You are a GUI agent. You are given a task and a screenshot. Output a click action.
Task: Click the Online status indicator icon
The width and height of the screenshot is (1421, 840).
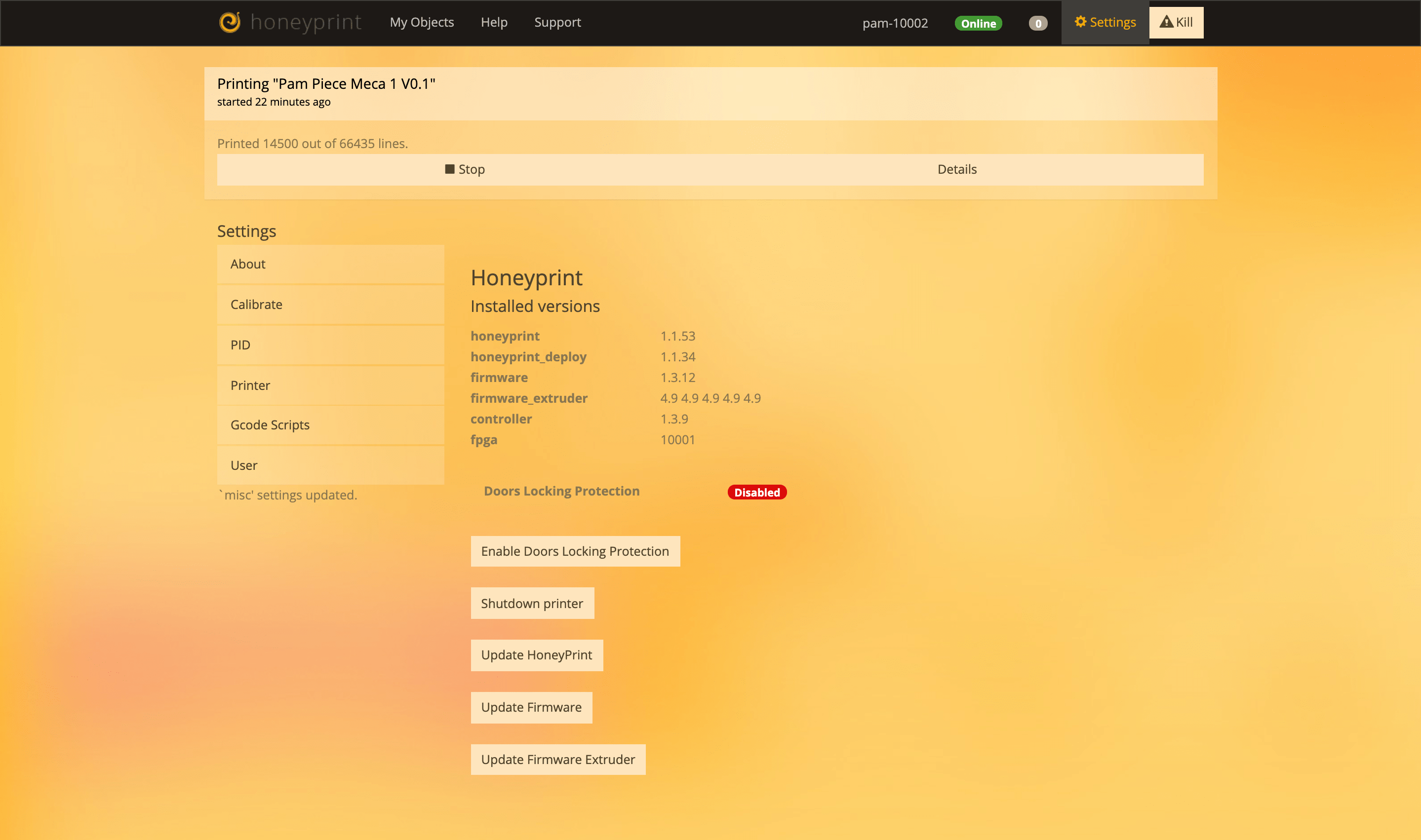click(978, 22)
